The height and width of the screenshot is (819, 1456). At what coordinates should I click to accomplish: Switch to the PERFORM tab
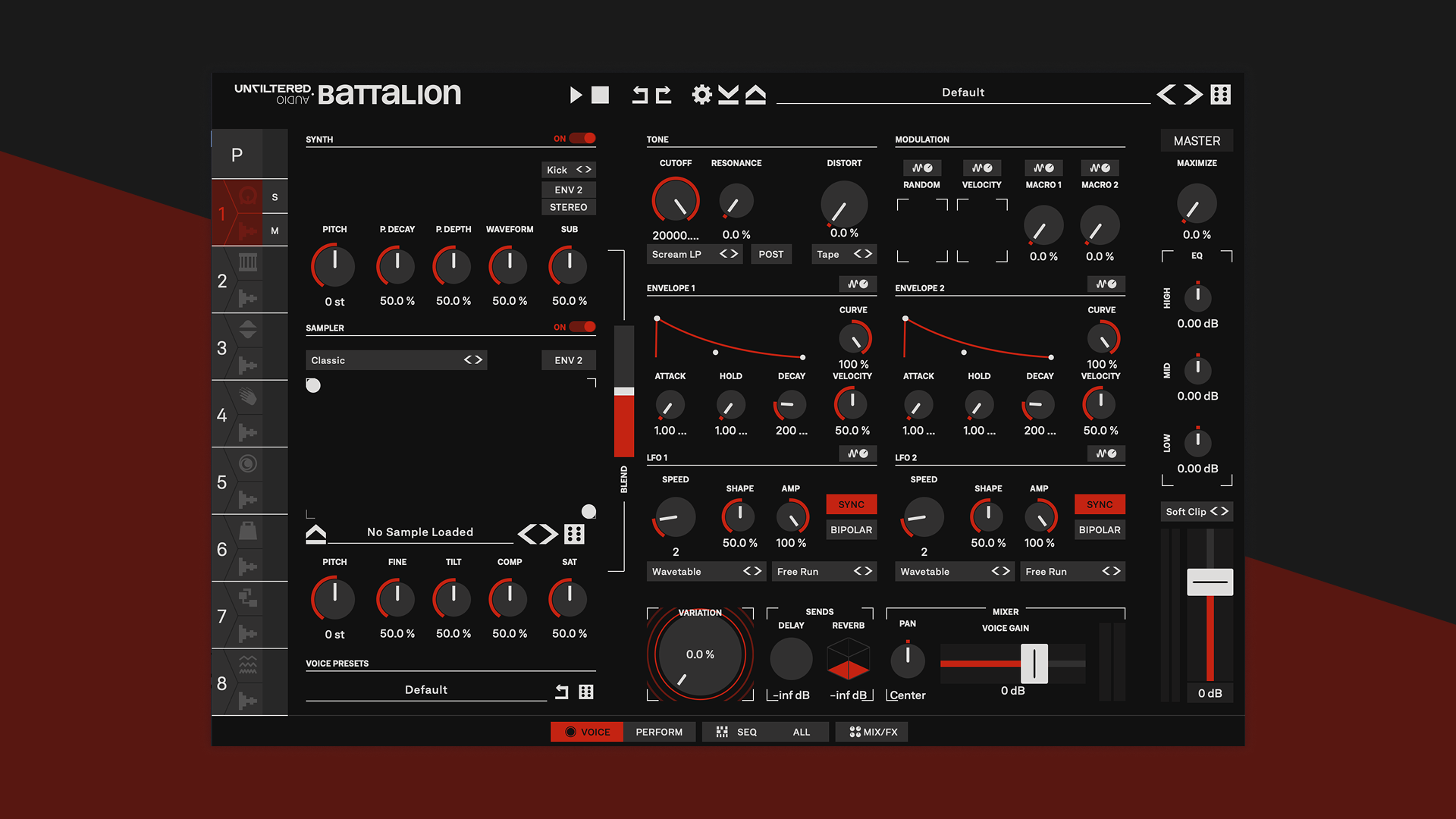658,732
